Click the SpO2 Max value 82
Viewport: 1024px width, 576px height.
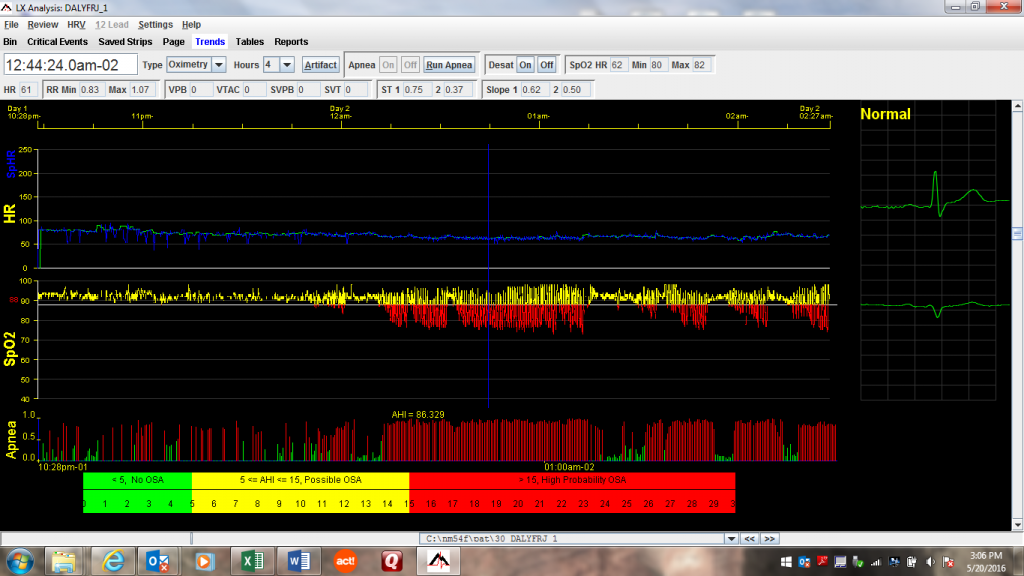pos(700,65)
